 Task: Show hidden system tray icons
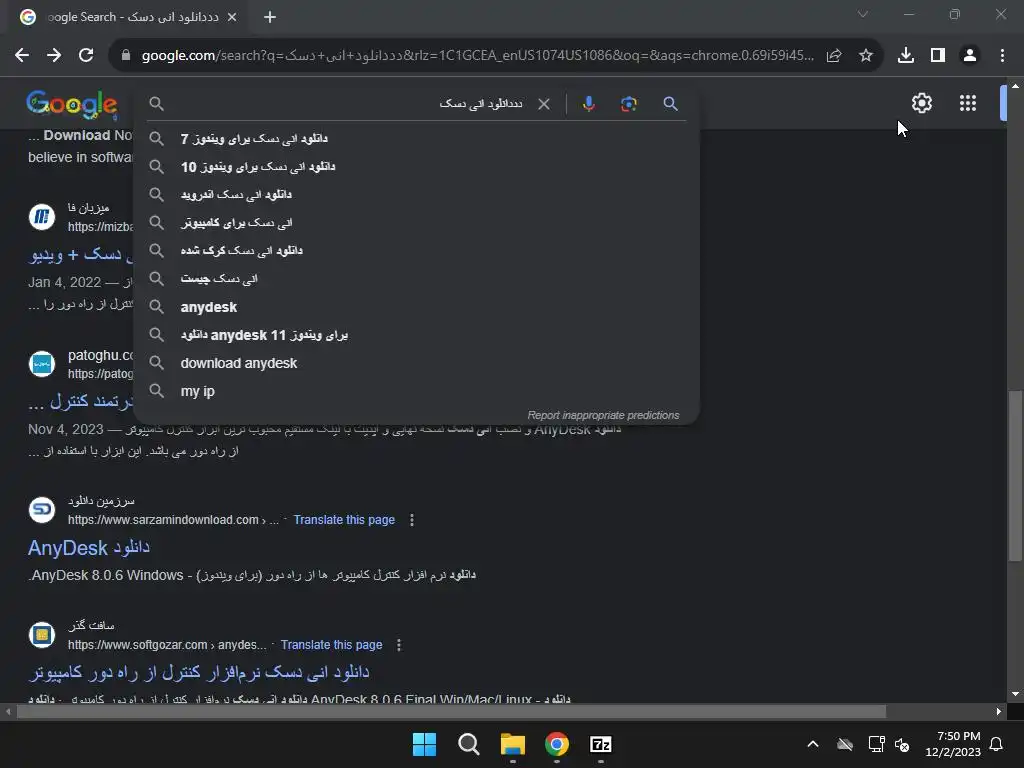tap(812, 744)
